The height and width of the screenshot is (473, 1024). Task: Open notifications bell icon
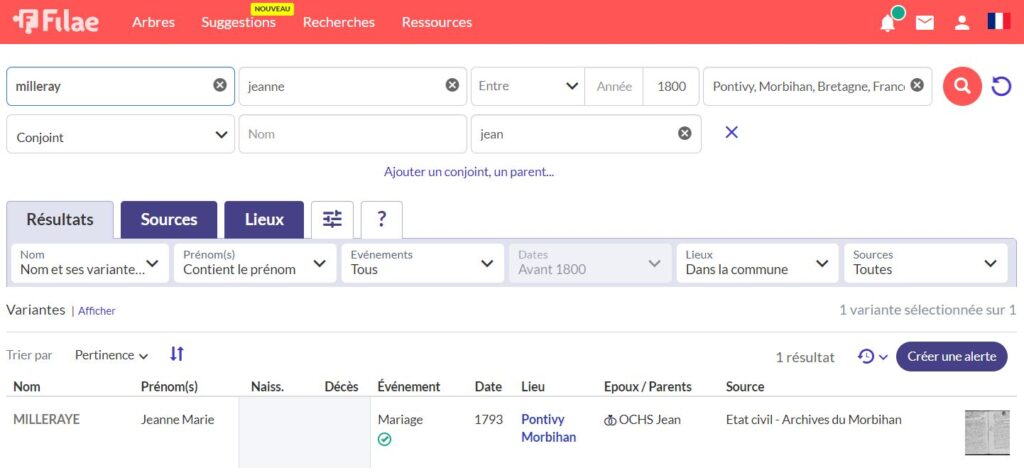coord(887,22)
